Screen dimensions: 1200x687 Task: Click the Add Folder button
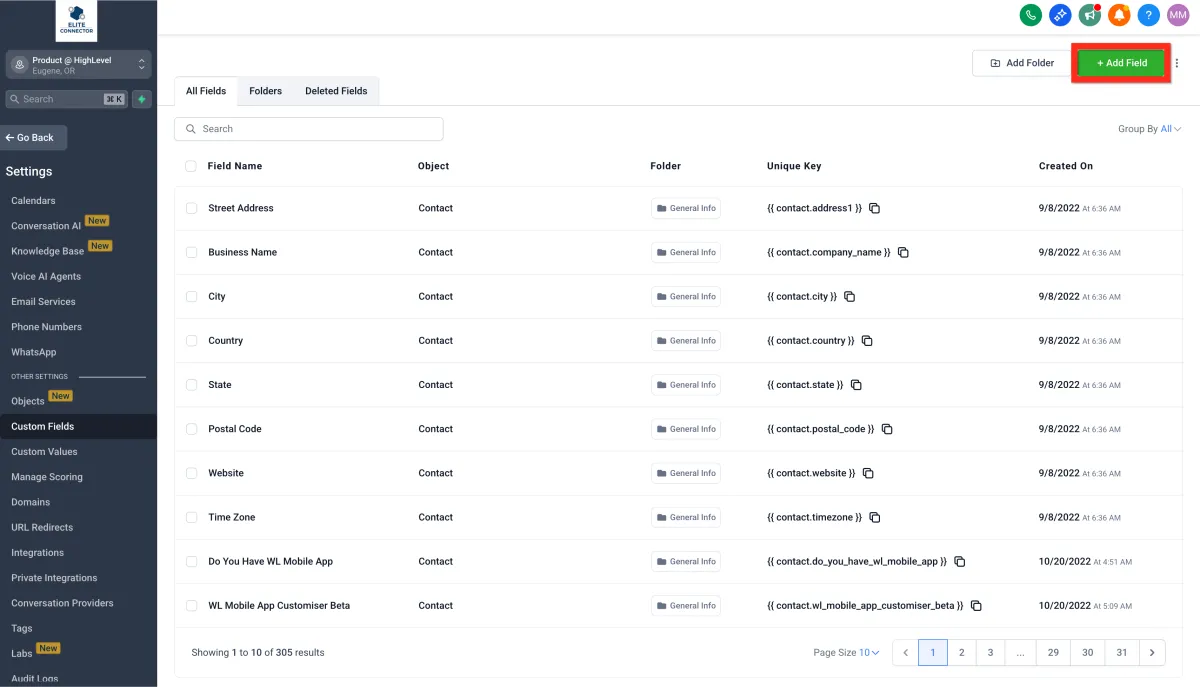1022,63
